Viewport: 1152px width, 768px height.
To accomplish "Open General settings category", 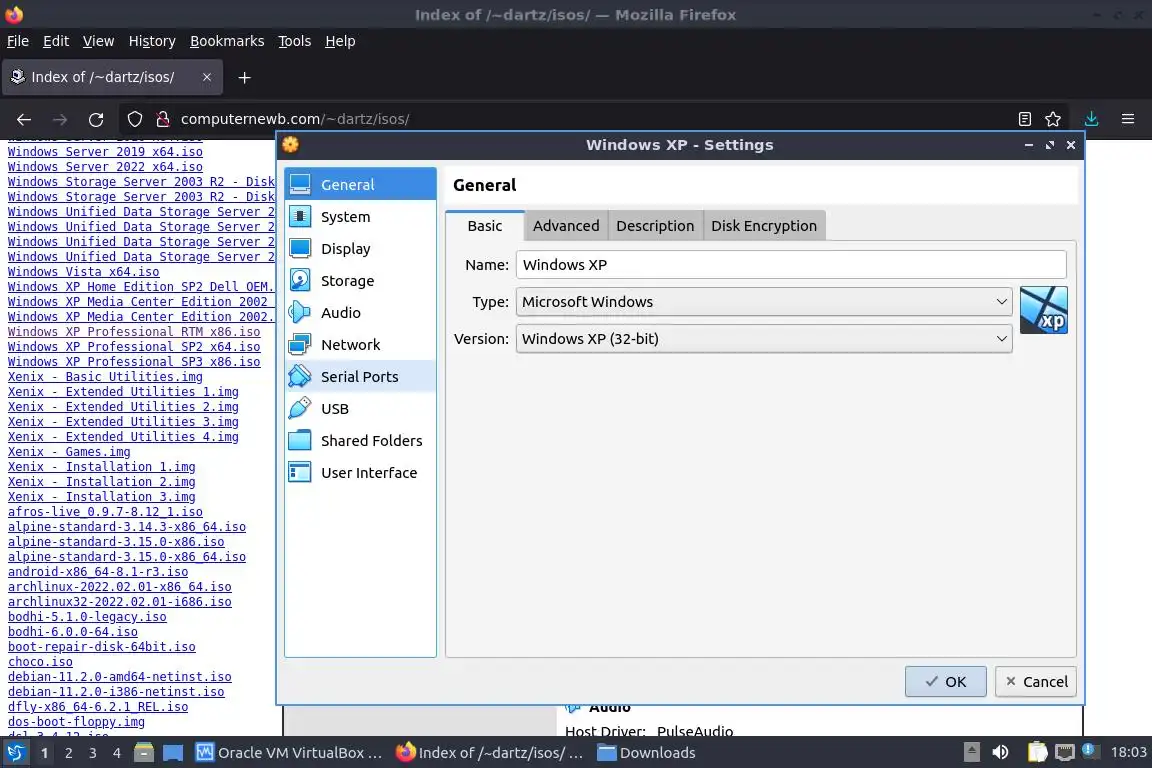I will pyautogui.click(x=360, y=184).
